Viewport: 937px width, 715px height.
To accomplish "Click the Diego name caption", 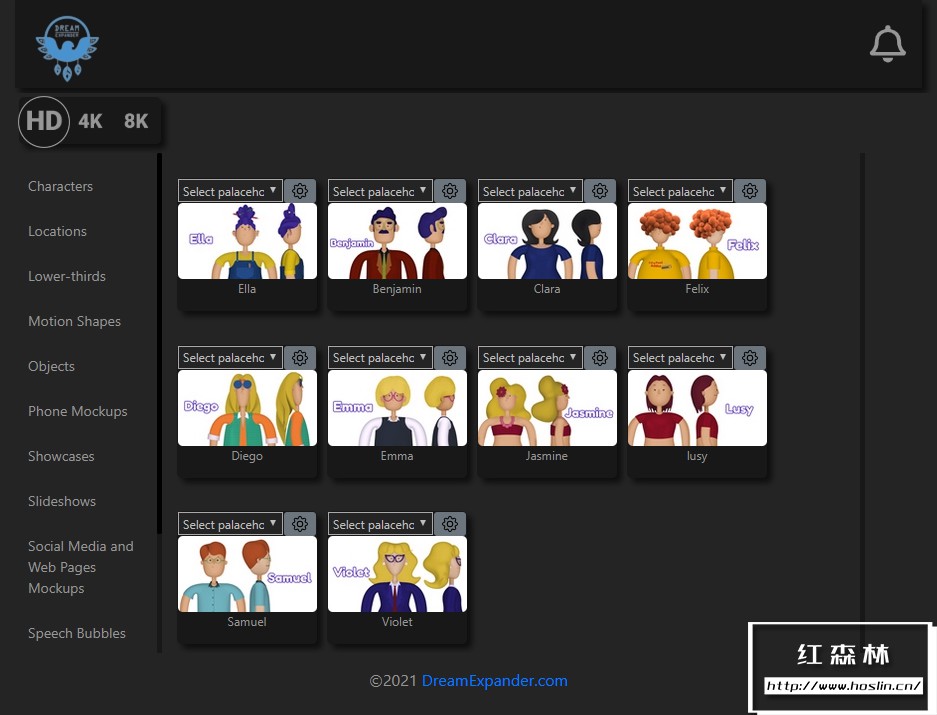I will [247, 456].
